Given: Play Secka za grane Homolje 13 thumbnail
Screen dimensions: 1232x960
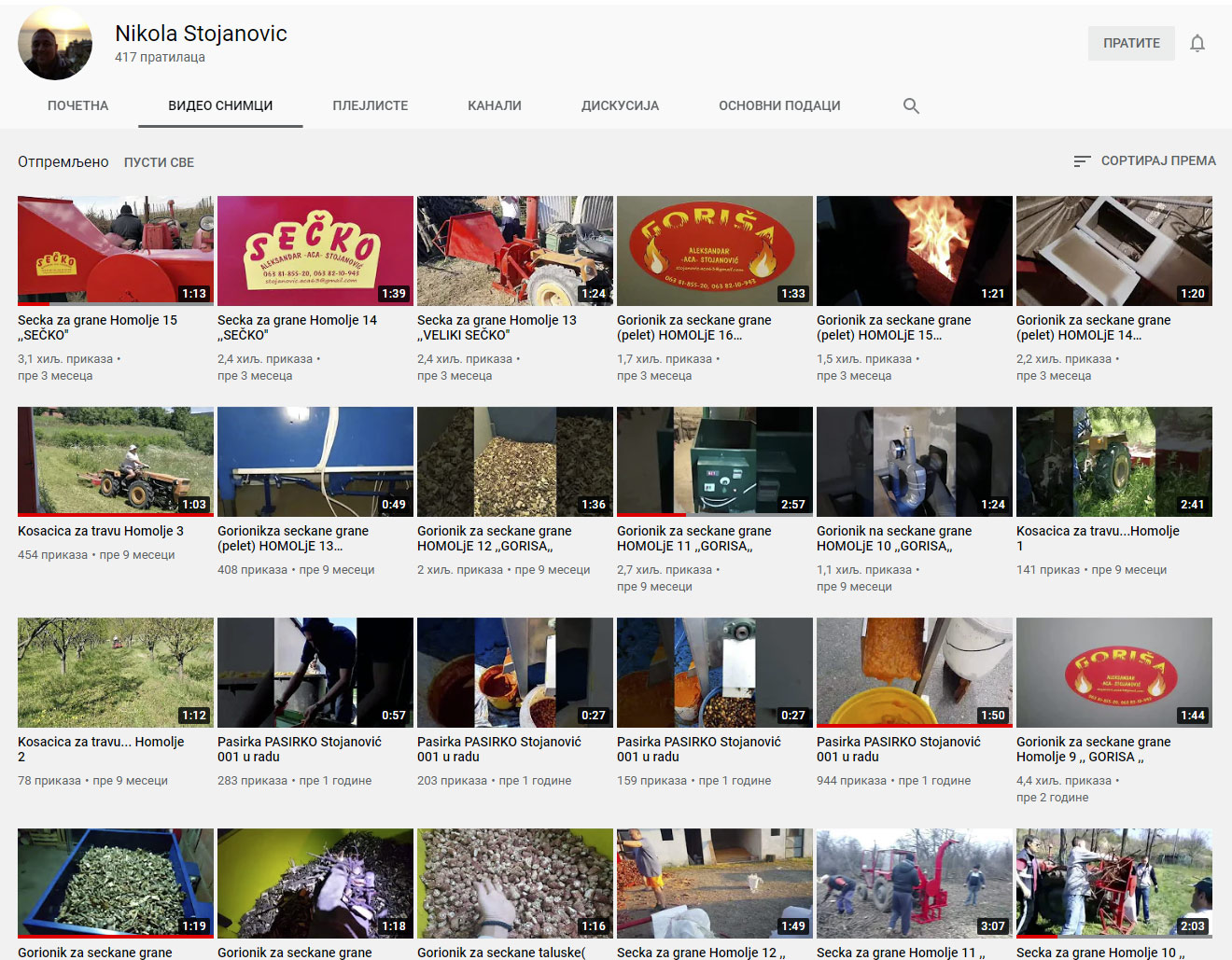Looking at the screenshot, I should click(515, 251).
